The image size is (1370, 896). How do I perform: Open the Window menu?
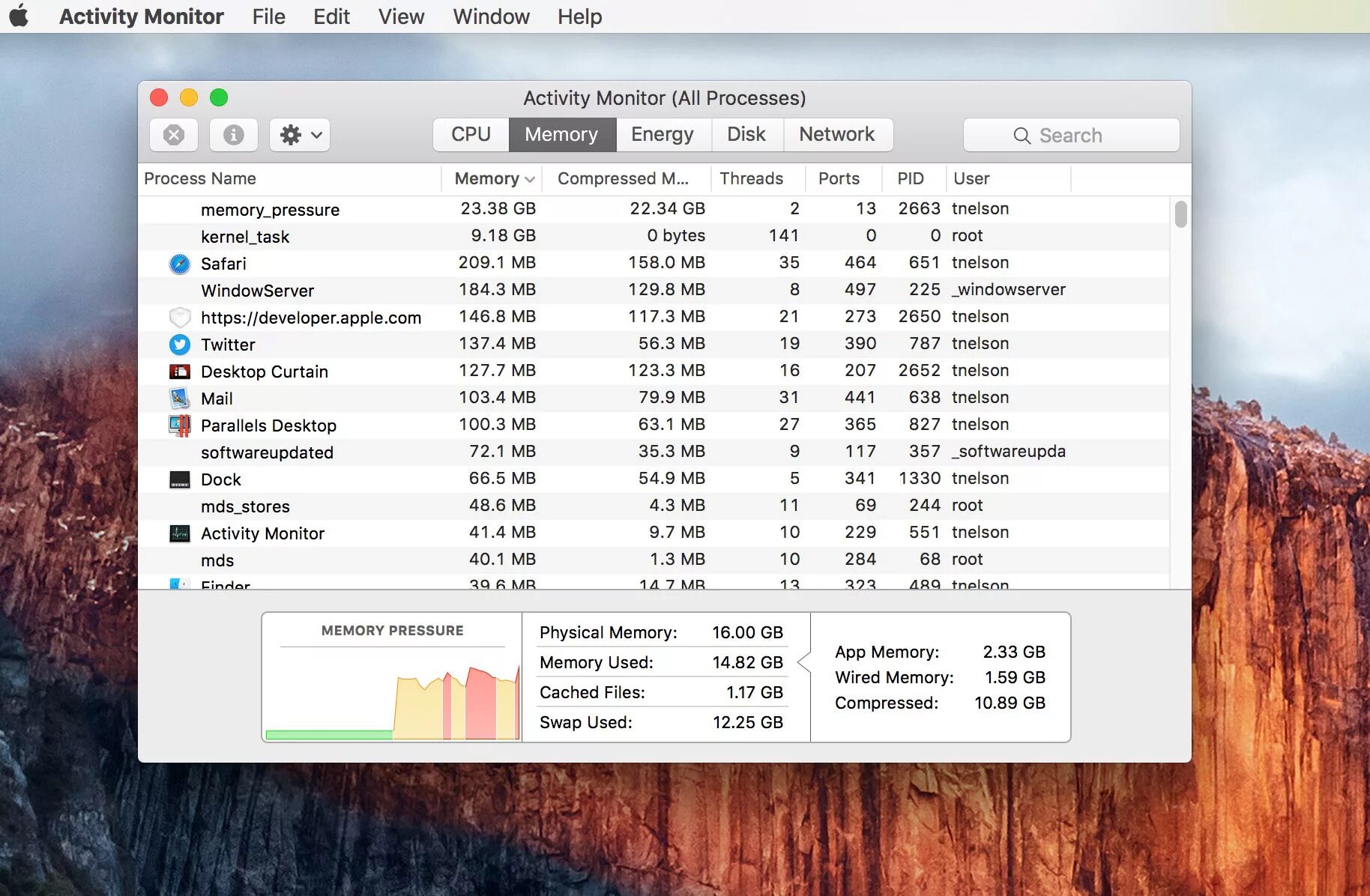tap(492, 16)
